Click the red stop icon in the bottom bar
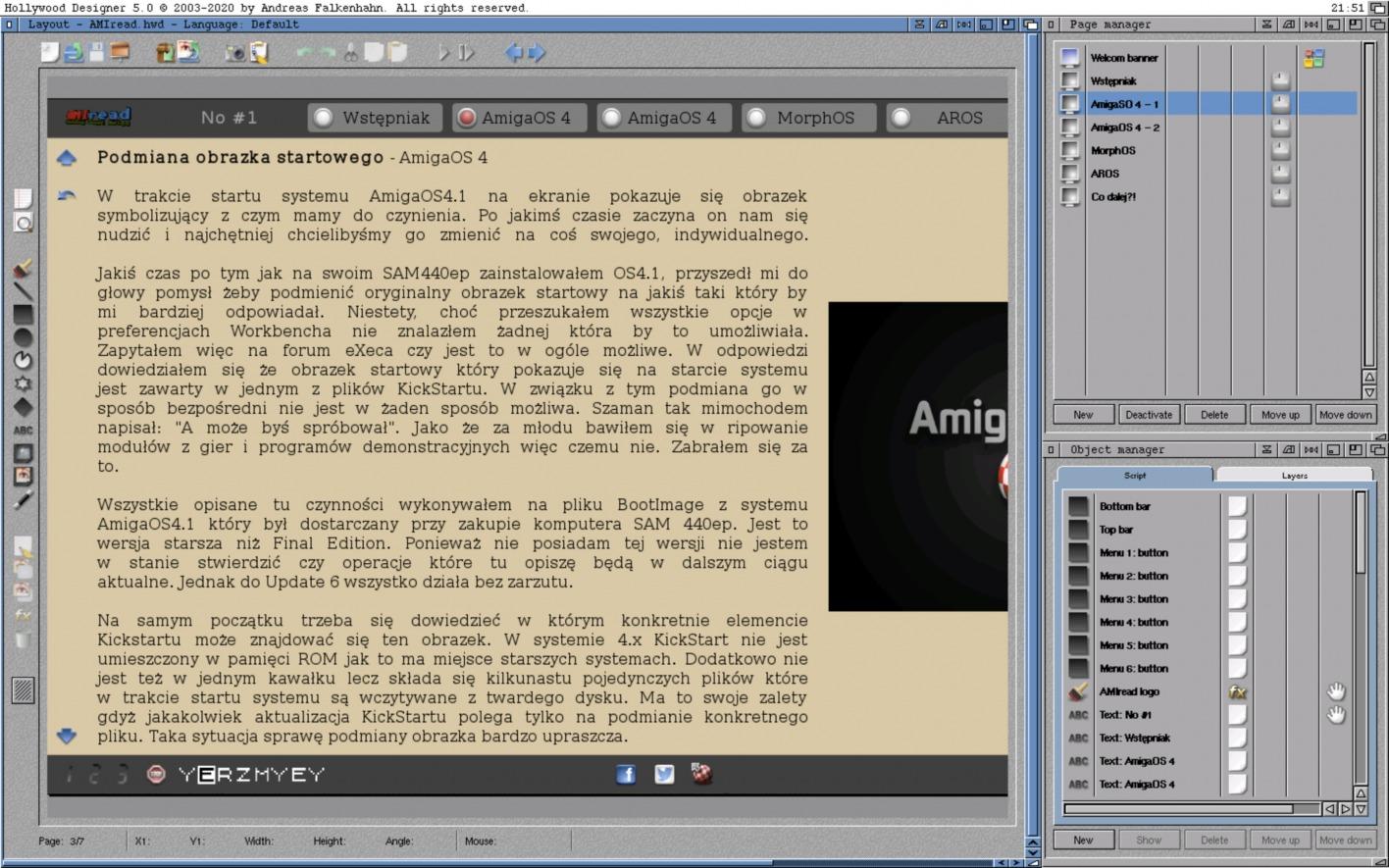This screenshot has height=868, width=1389. click(155, 775)
